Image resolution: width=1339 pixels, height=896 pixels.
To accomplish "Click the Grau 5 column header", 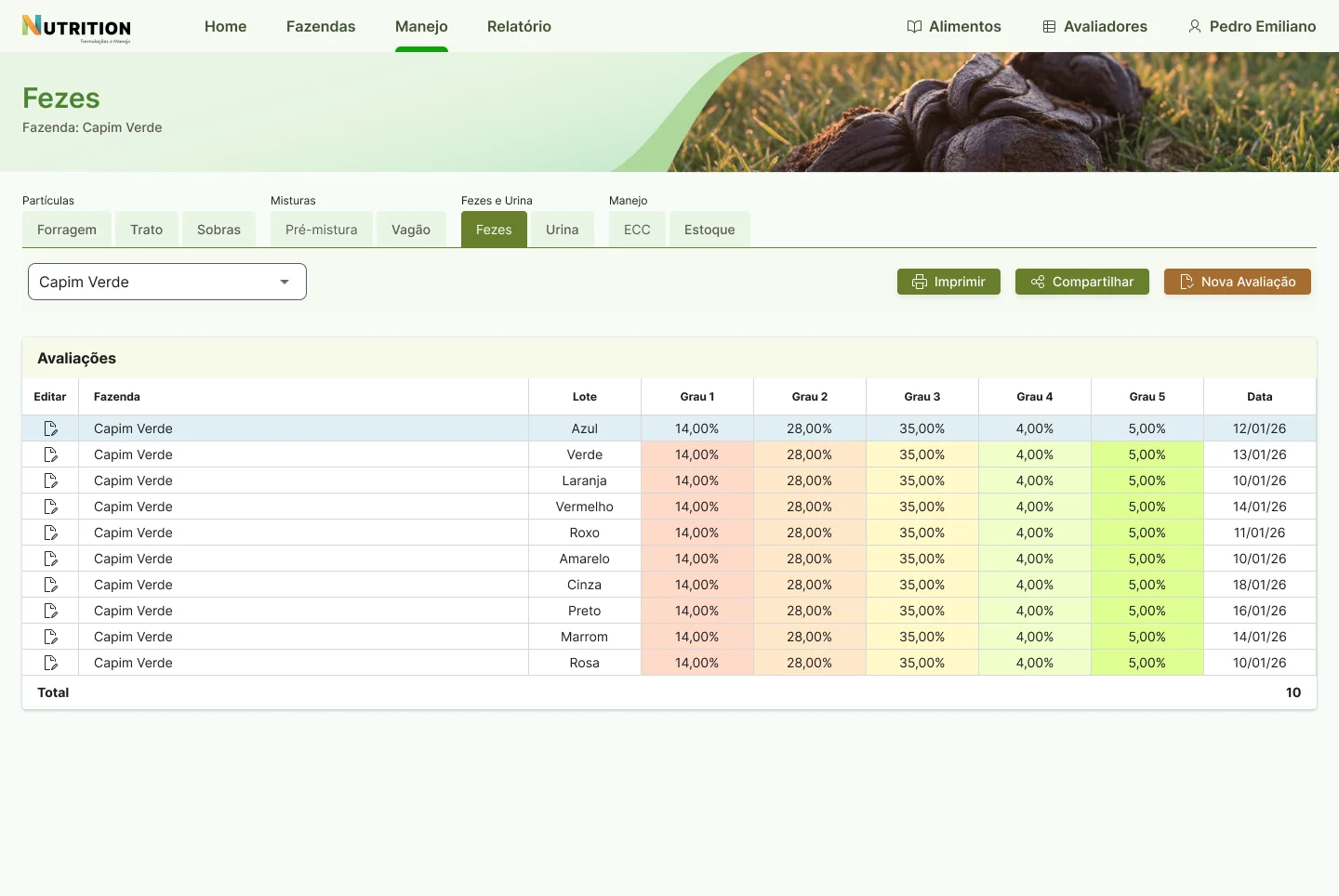I will pos(1147,397).
